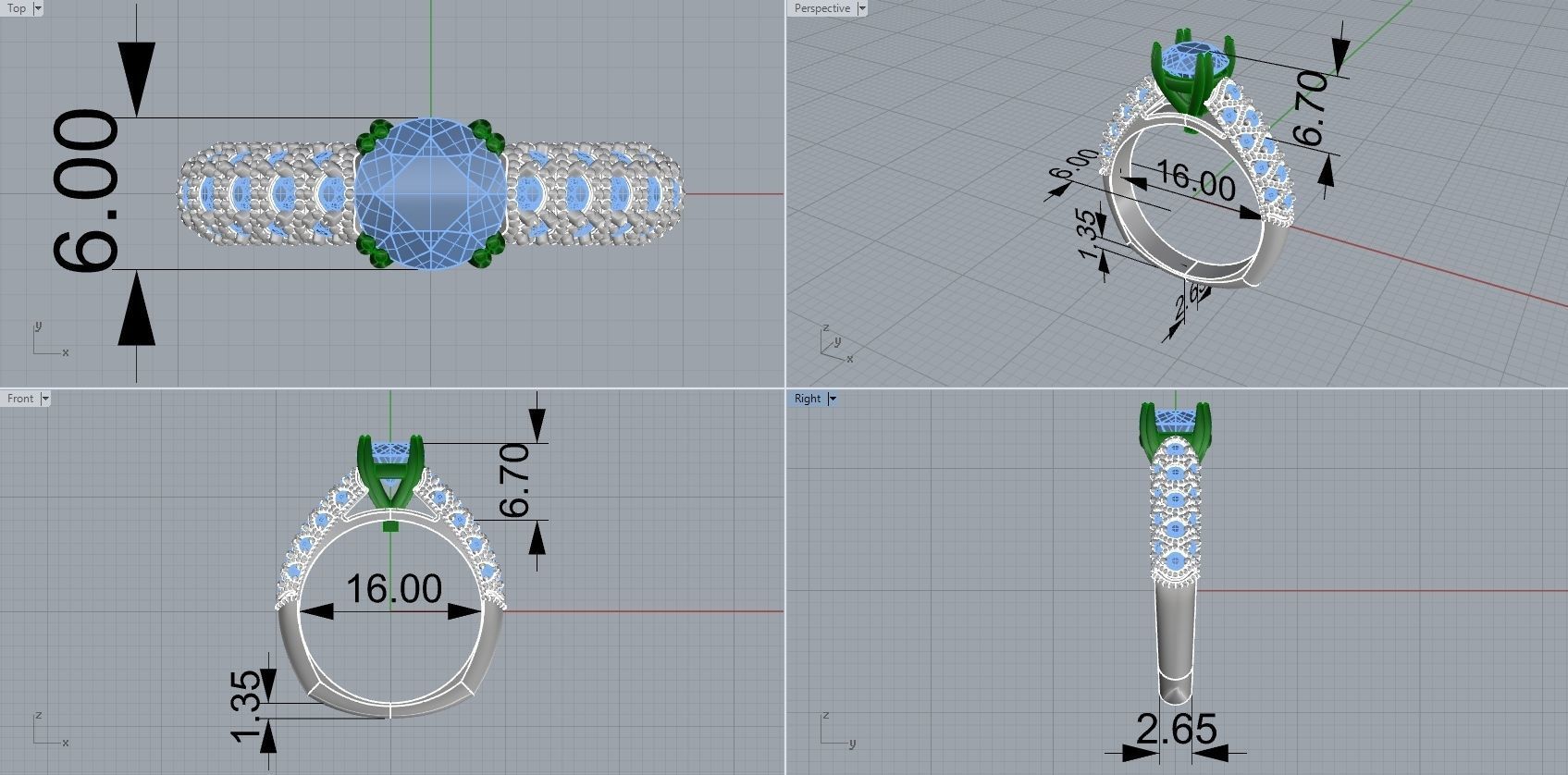Click the 6.70 dimension in Perspective view
Screen dimensions: 1568x775
point(1312,109)
